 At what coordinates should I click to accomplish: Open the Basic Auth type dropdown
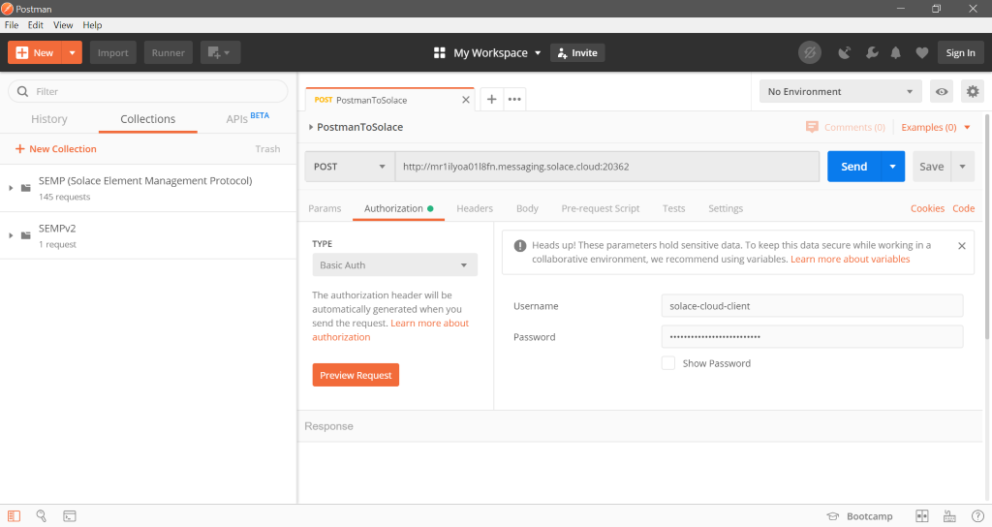394,265
